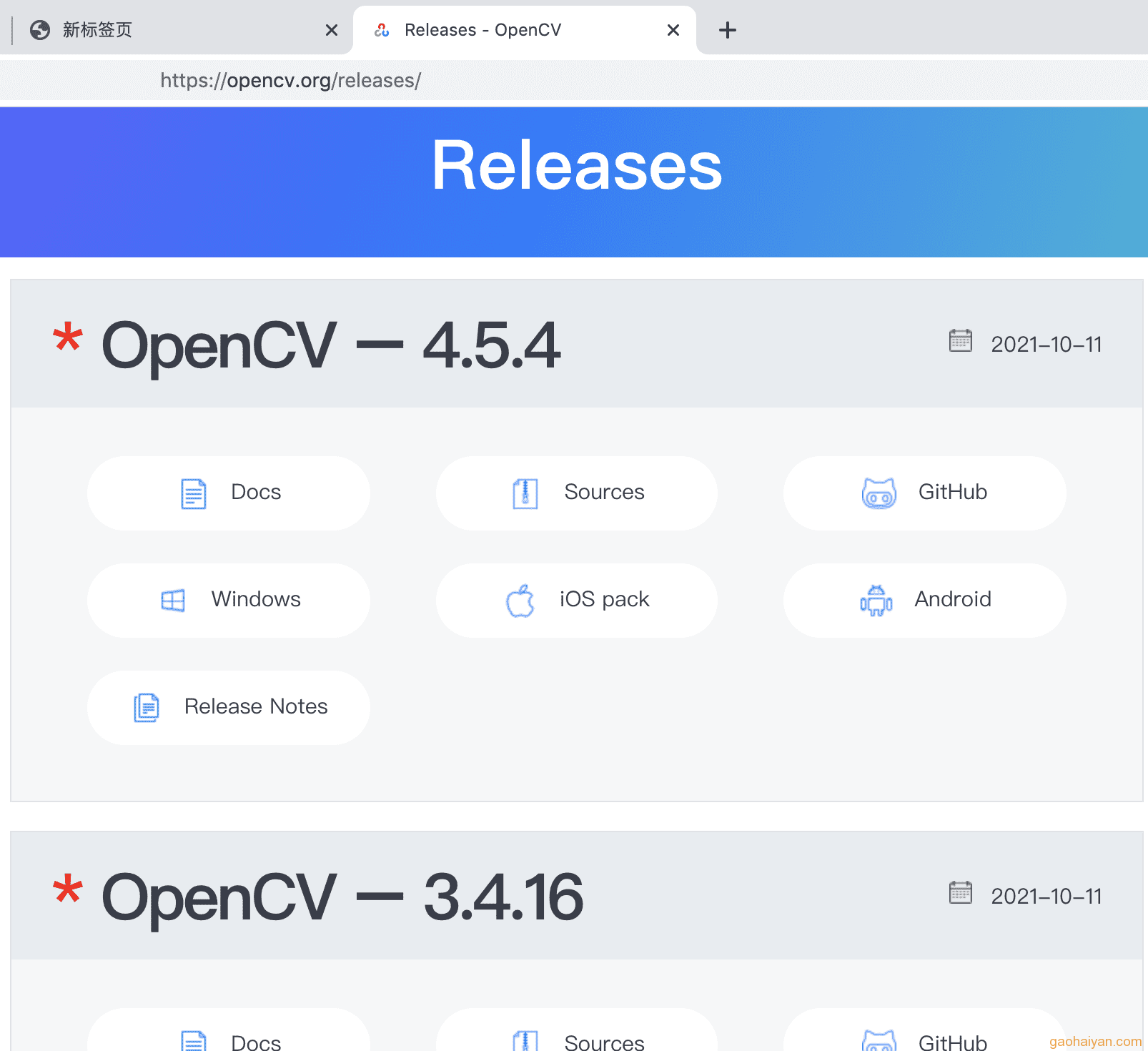The image size is (1148, 1051).
Task: Click the Releases page banner title
Action: (577, 166)
